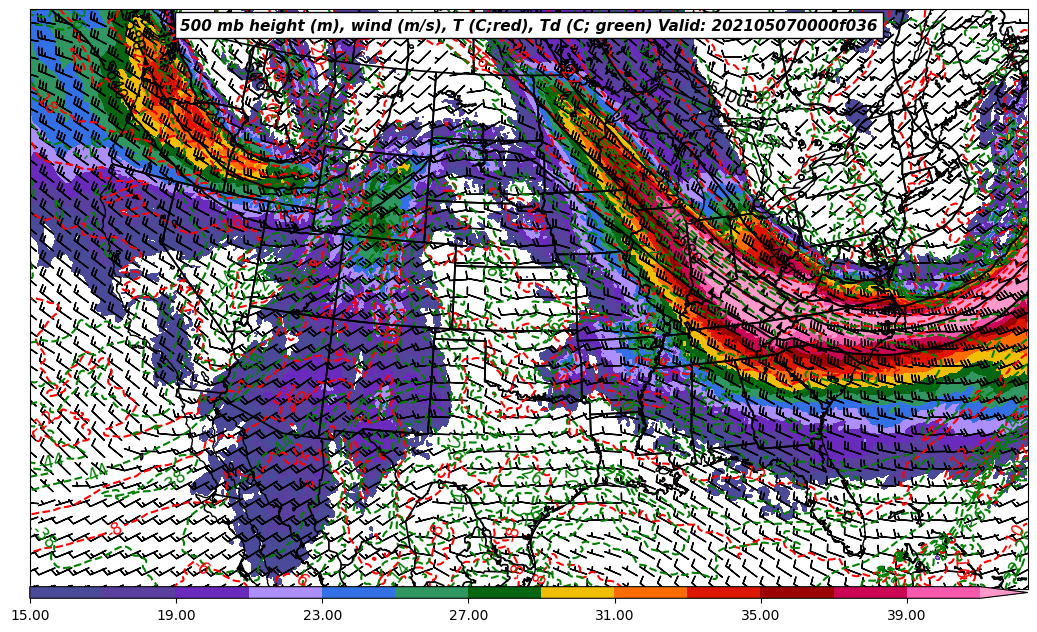Click the 35.00 colorbar tick label
1037x632 pixels.
pos(761,615)
